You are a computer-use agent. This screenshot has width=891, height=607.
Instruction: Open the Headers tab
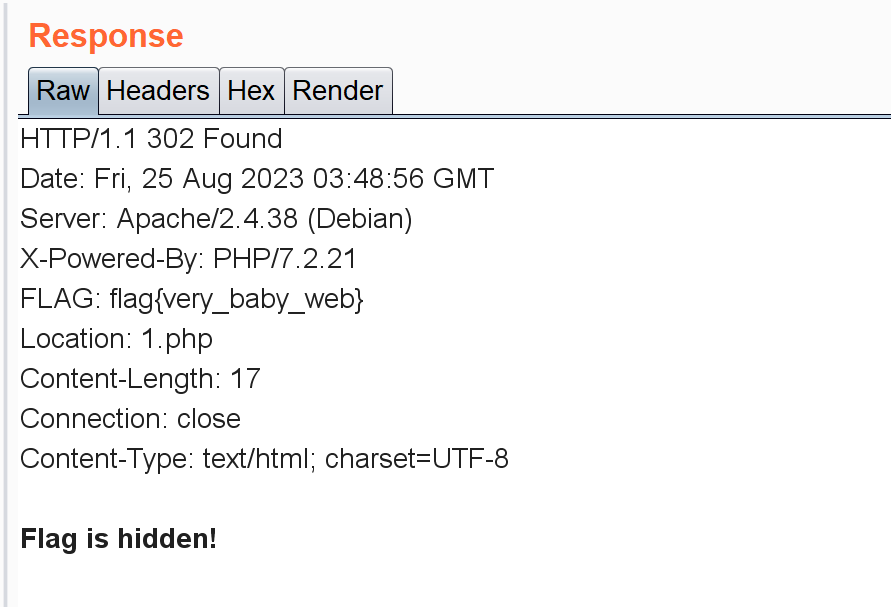(x=158, y=91)
